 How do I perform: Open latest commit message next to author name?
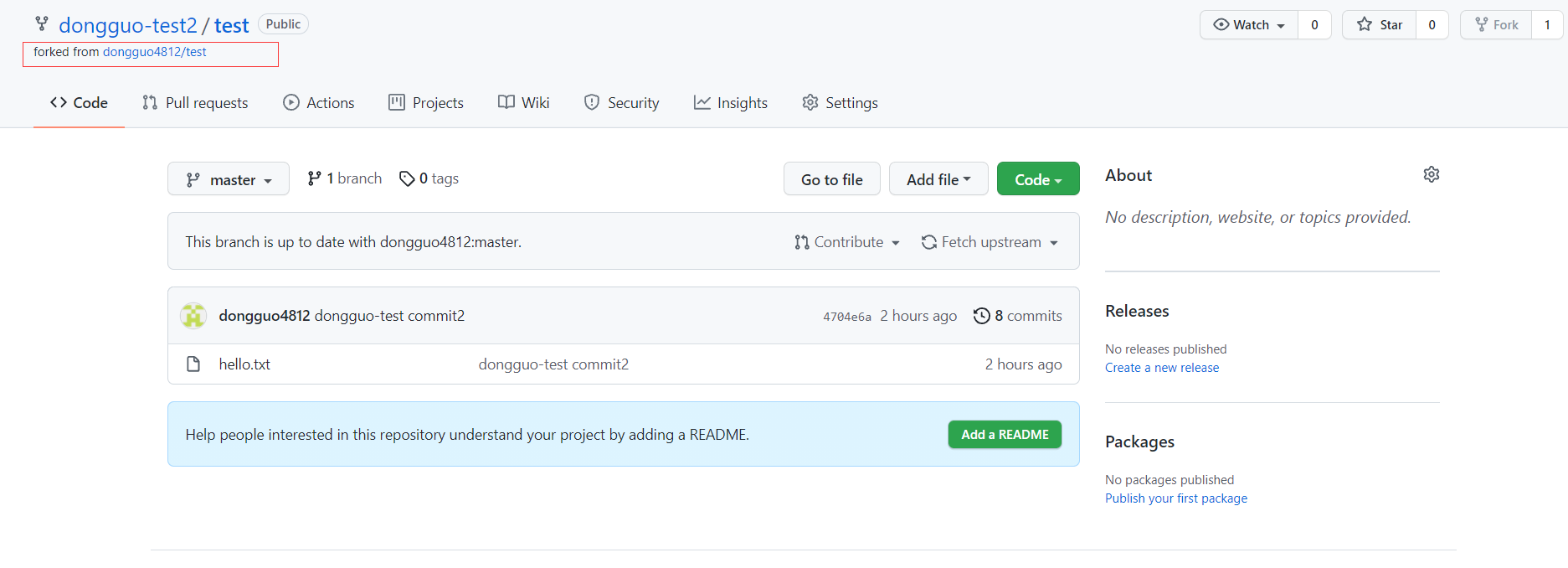pyautogui.click(x=389, y=316)
